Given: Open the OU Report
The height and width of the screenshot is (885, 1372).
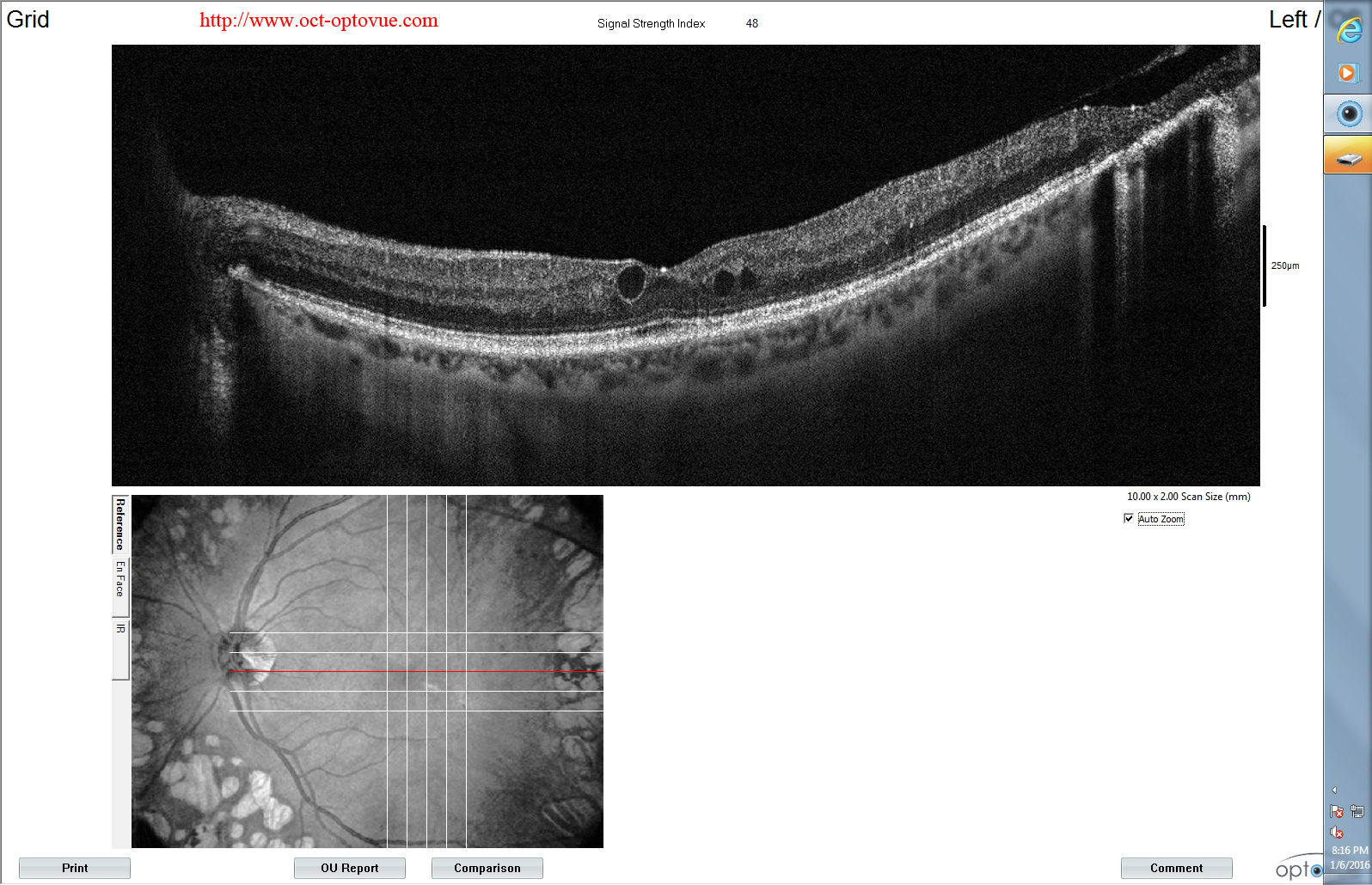Looking at the screenshot, I should 350,868.
